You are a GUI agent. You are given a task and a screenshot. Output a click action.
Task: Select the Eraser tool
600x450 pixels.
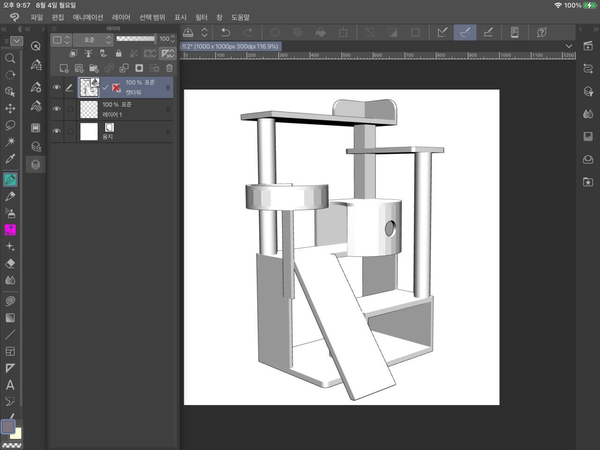click(10, 263)
